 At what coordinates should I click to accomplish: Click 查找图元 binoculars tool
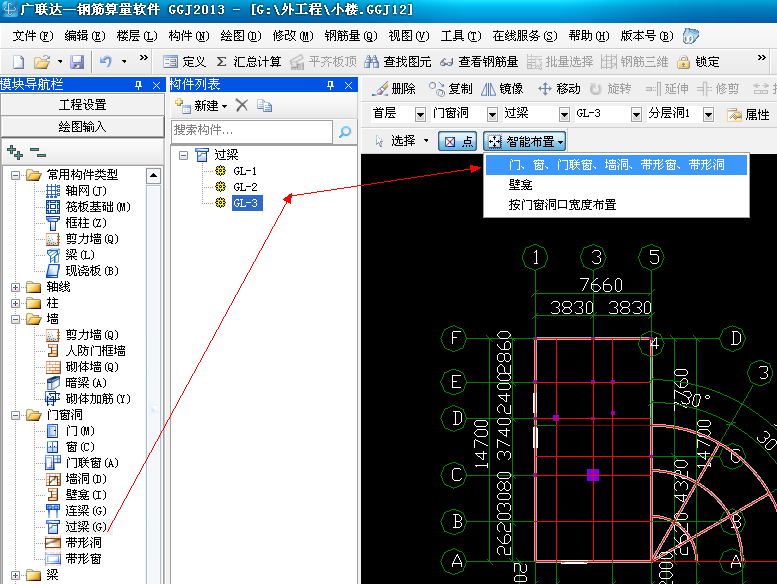click(x=397, y=62)
